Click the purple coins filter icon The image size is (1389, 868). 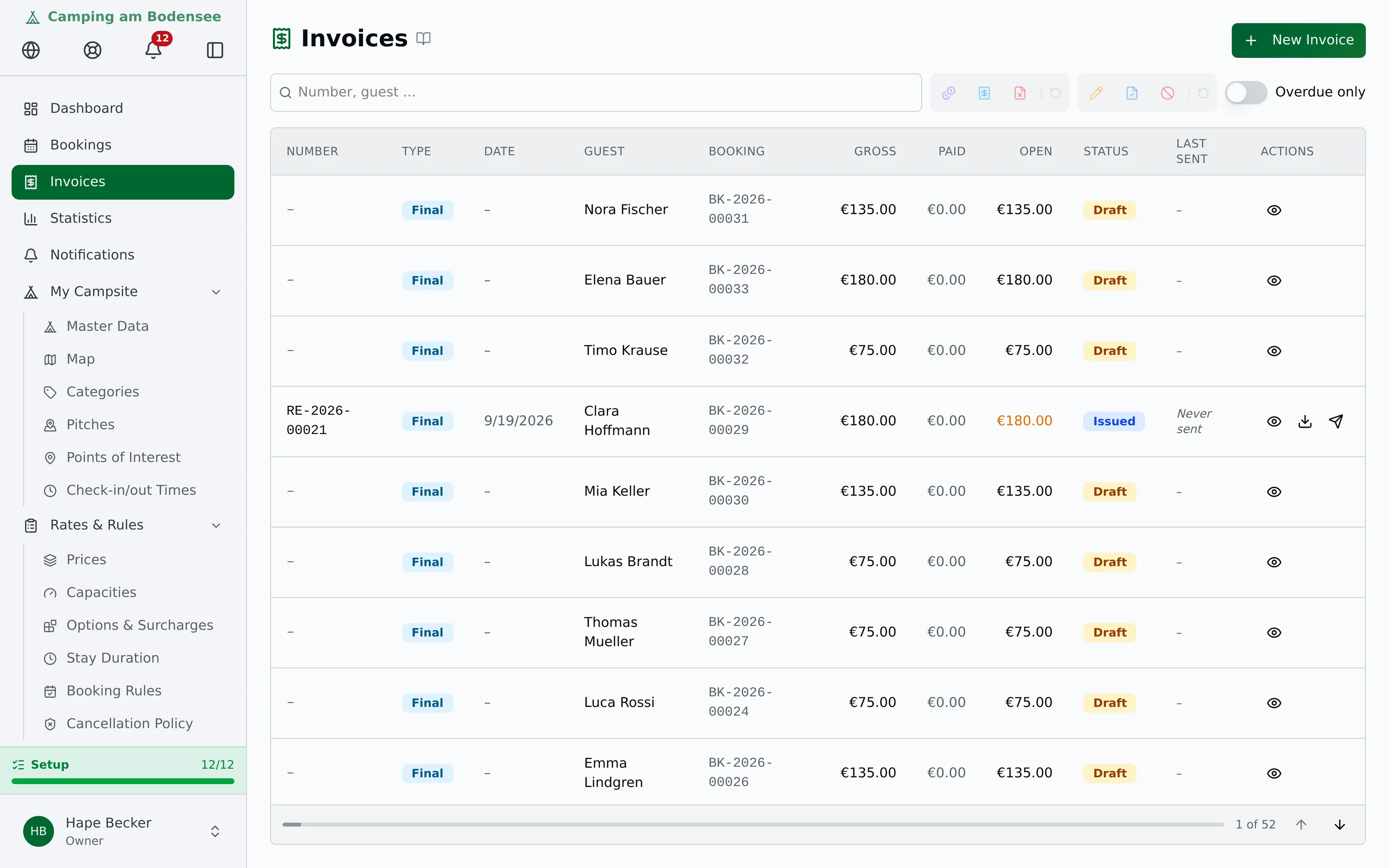949,93
